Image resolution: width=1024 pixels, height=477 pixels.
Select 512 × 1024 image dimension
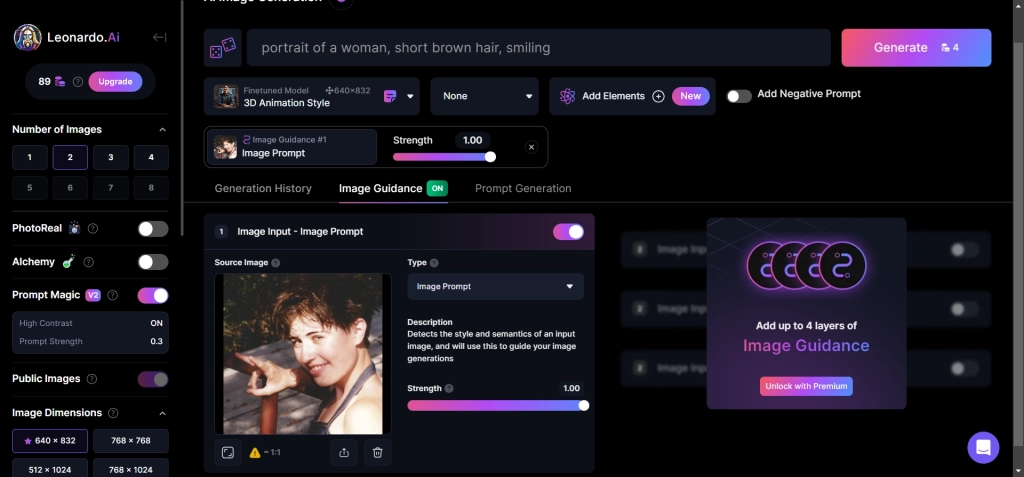[x=50, y=469]
